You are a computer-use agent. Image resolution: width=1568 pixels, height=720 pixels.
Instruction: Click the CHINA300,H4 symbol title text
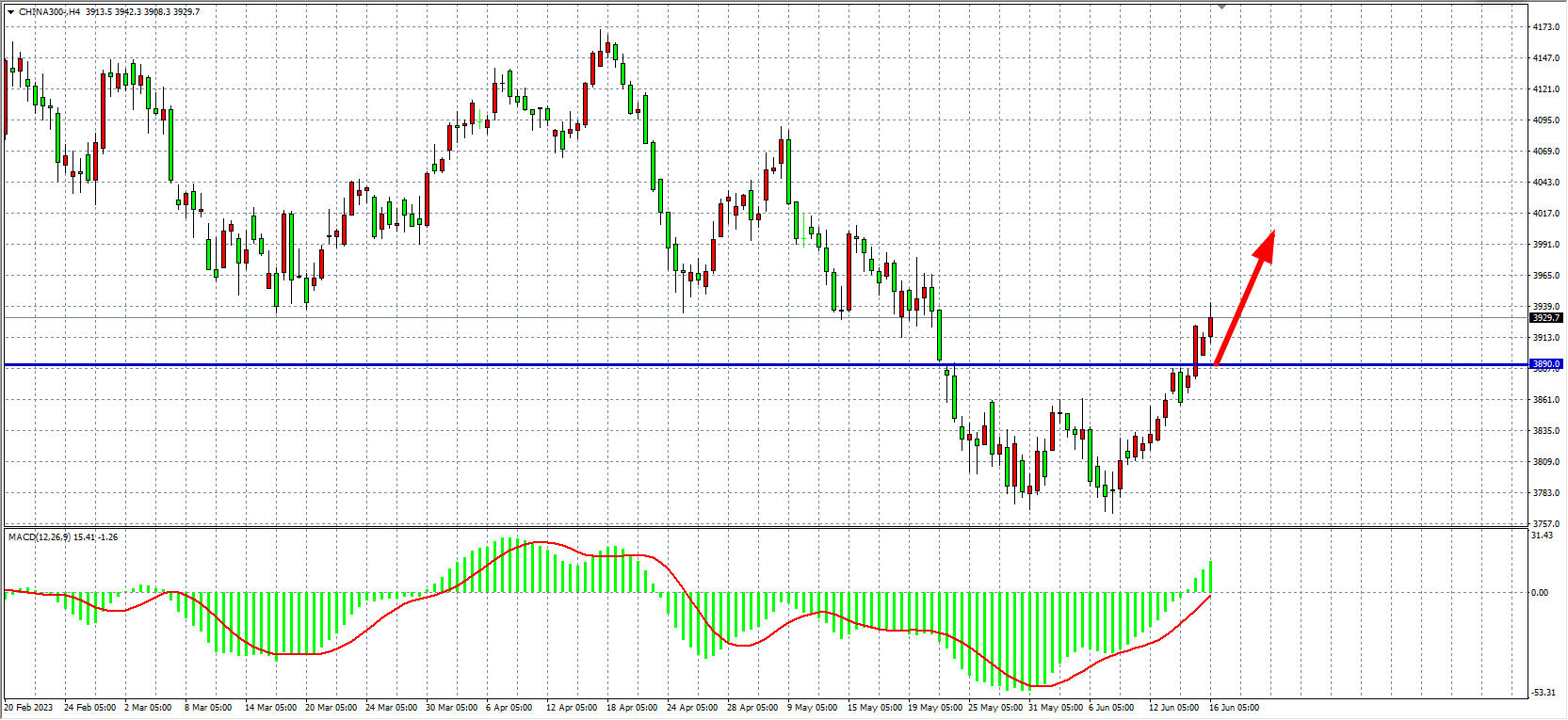coord(50,12)
